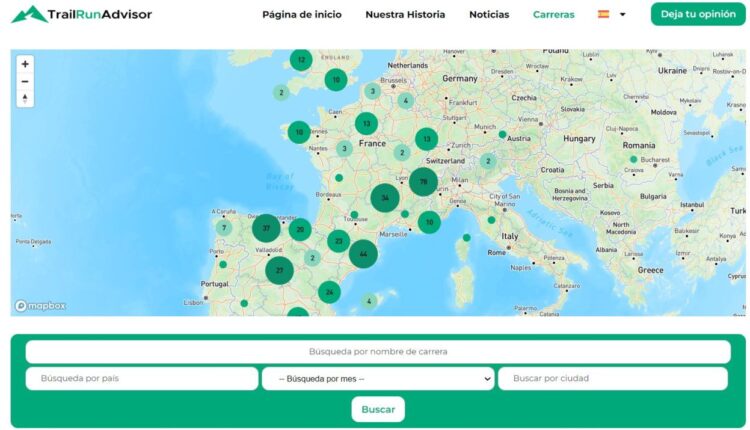Open cluster 34 in southern France
This screenshot has width=750, height=430.
click(385, 198)
